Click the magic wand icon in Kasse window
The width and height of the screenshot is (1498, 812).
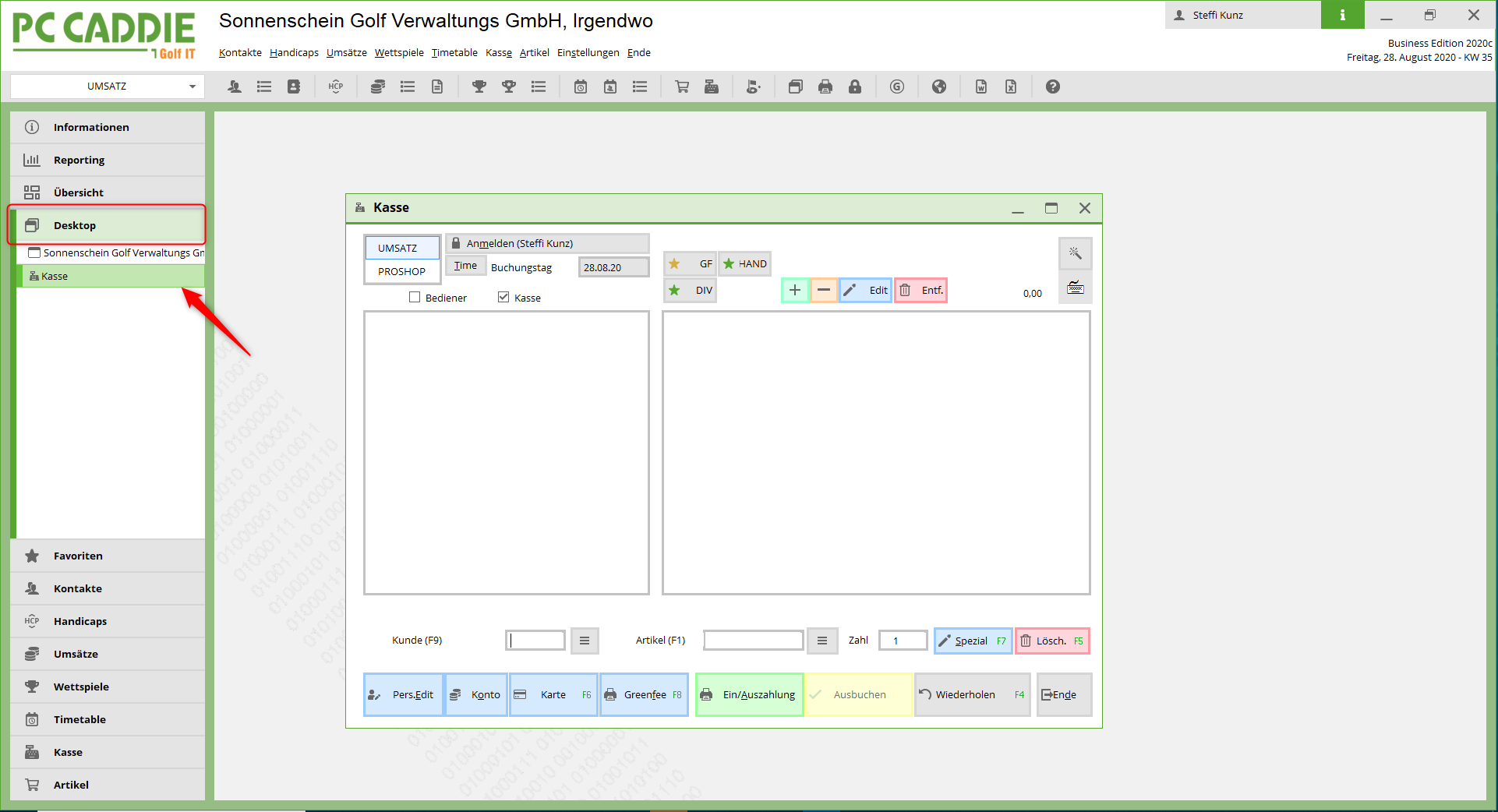coord(1076,253)
